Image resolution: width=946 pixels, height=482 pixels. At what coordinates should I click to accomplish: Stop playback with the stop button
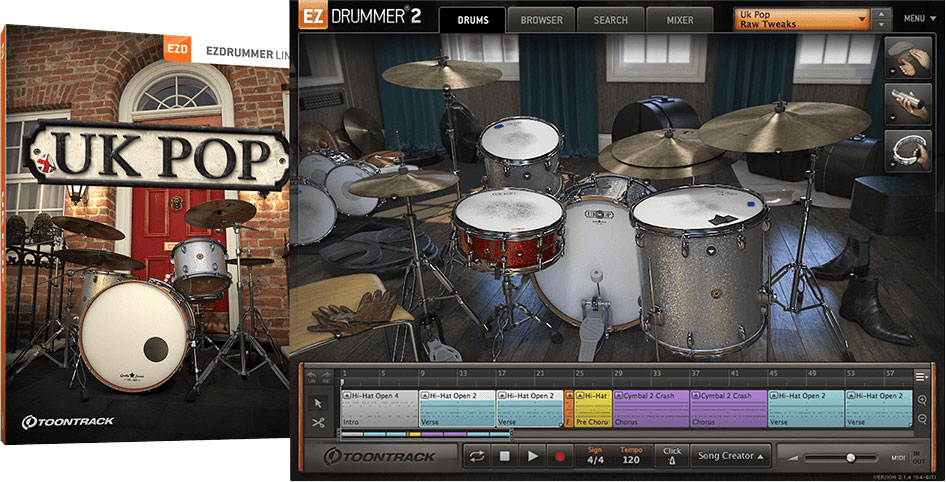click(x=505, y=457)
